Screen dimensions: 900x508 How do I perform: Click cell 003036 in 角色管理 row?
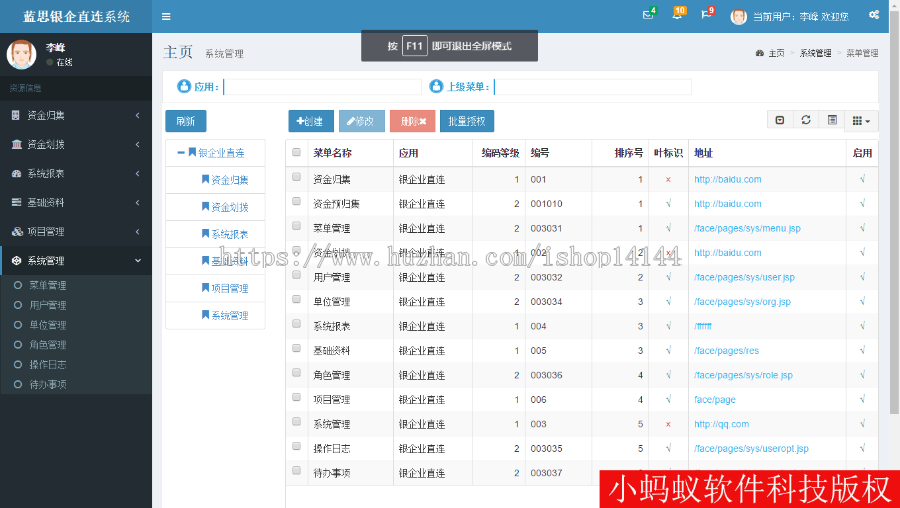coord(546,375)
